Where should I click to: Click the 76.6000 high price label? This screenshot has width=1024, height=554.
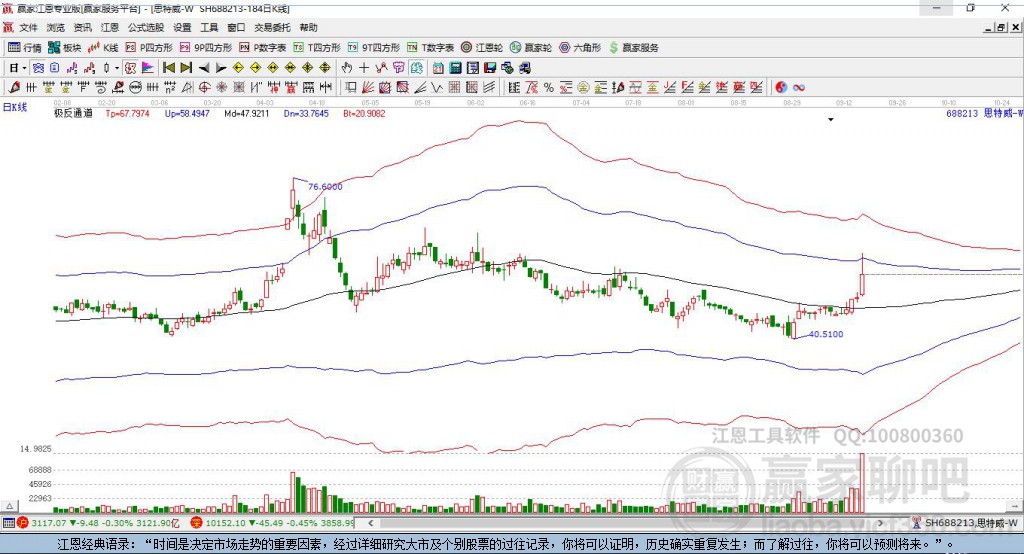325,186
